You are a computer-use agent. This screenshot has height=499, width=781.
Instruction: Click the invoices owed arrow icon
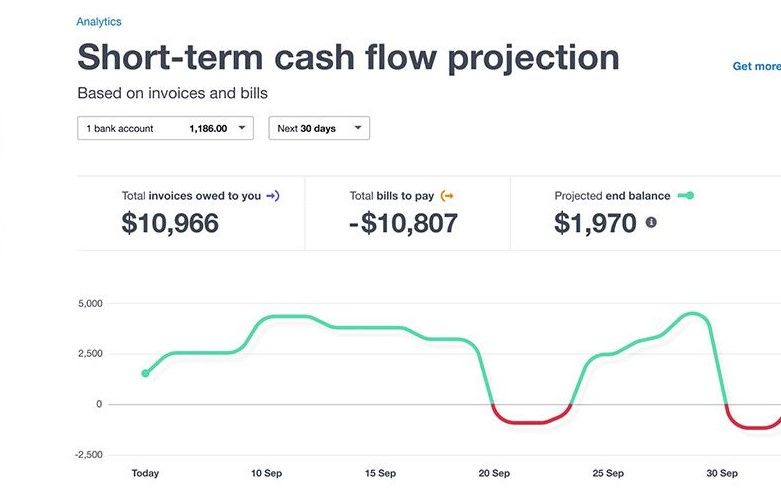click(273, 196)
